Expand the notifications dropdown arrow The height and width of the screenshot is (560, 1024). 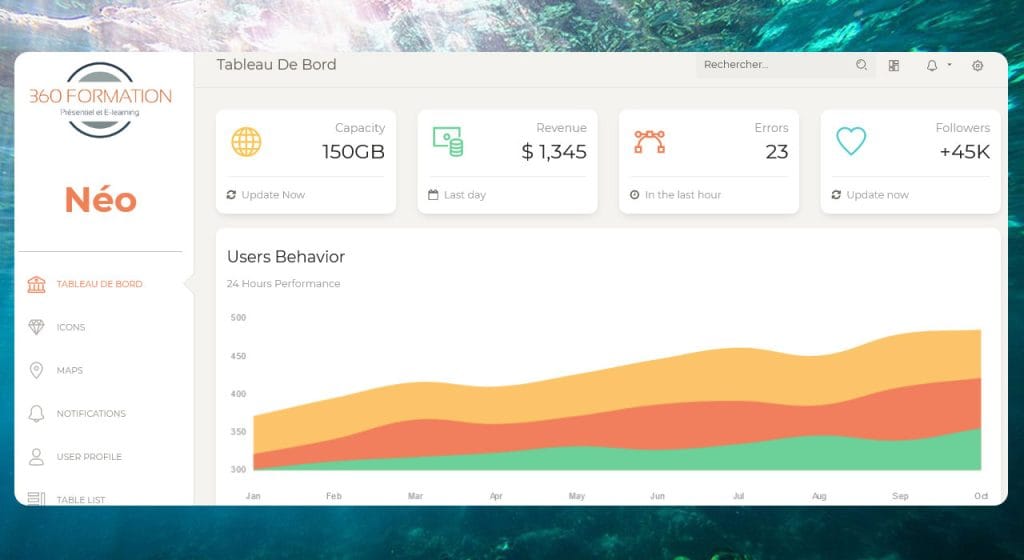(x=949, y=66)
